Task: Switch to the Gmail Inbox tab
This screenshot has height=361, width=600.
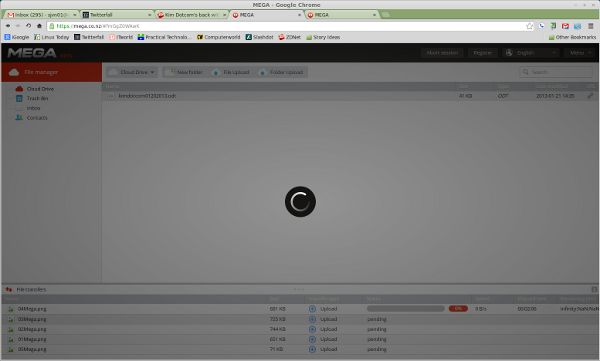Action: [x=41, y=15]
